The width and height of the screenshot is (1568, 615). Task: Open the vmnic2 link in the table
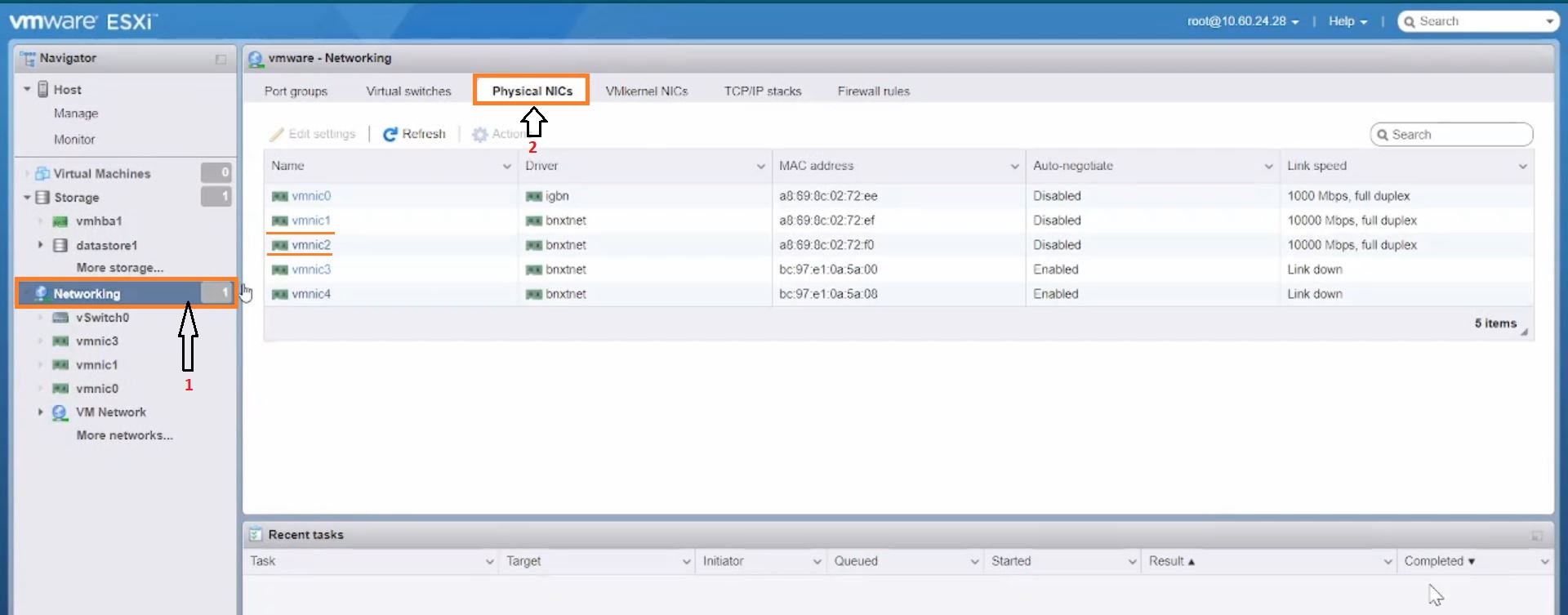pos(311,245)
